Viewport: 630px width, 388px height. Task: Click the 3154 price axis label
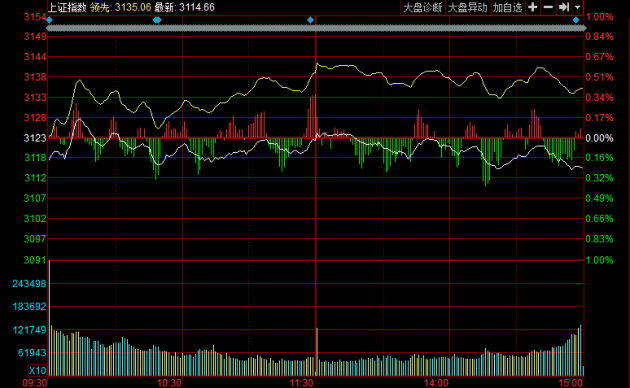point(35,17)
